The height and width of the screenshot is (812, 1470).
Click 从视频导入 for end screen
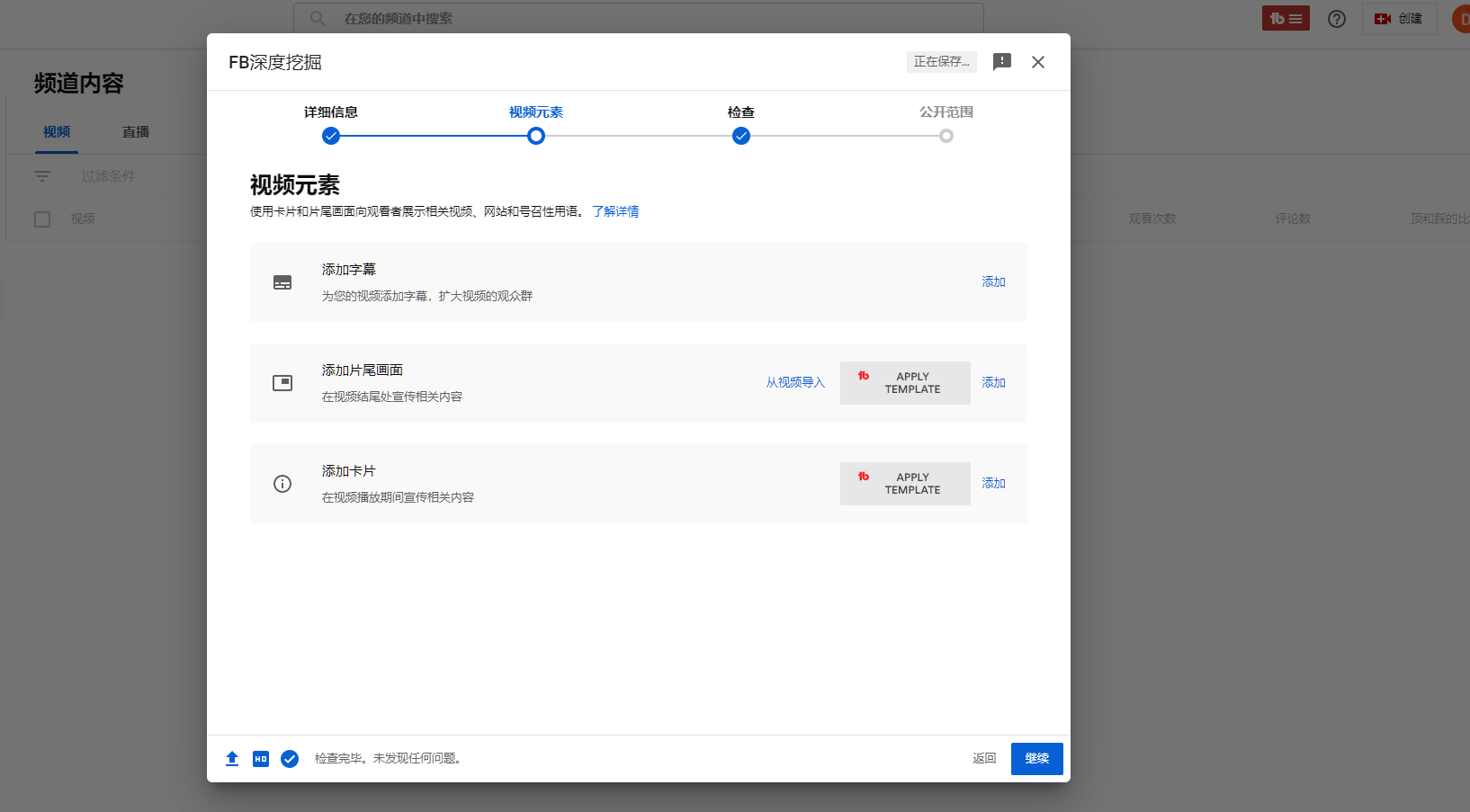(x=795, y=383)
